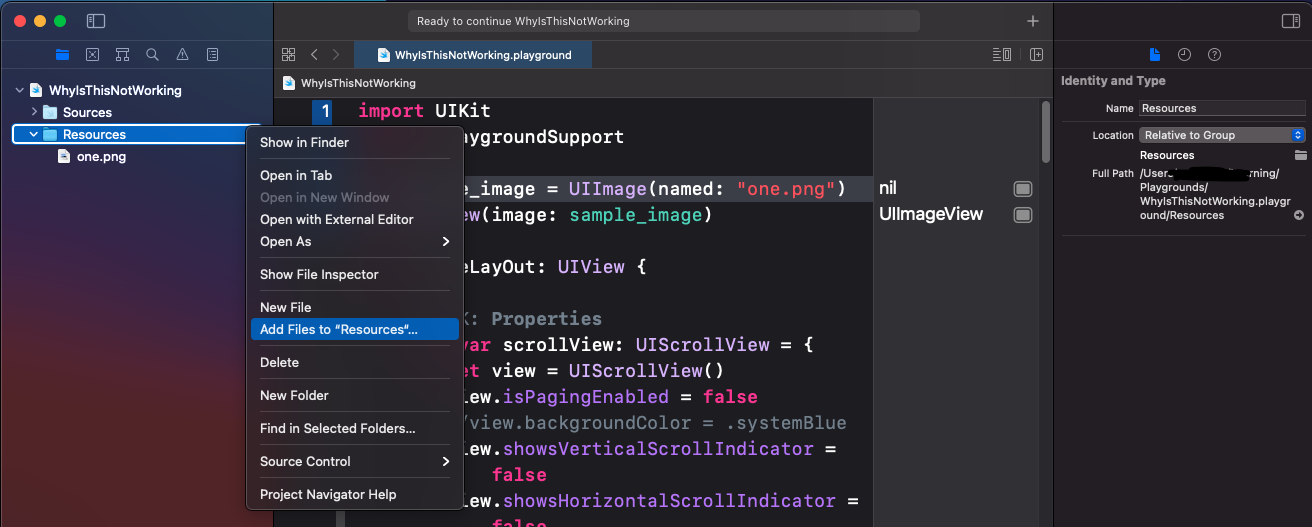Toggle the left navigator sidebar
Screen dimensions: 1312x527
click(96, 21)
